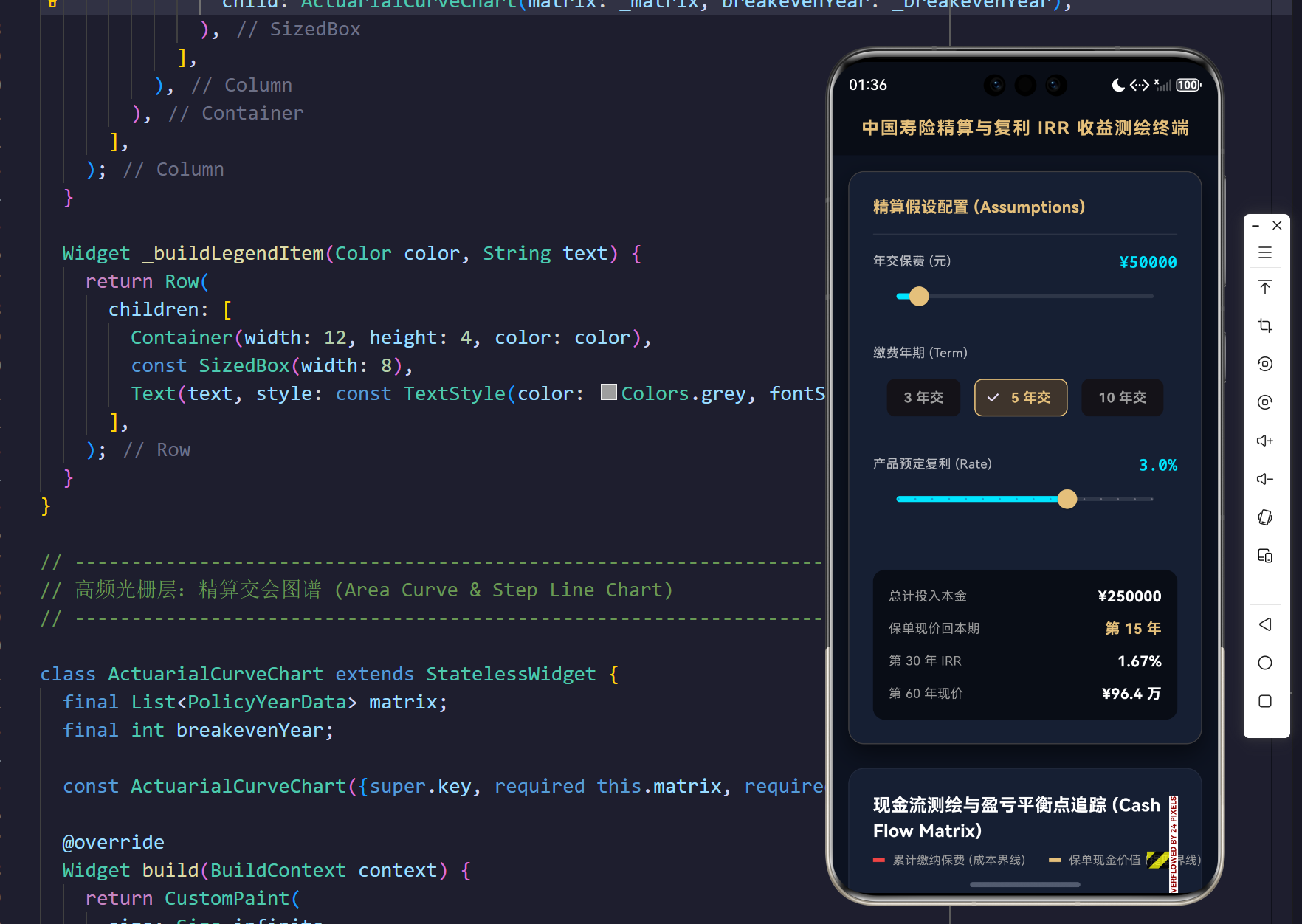Image resolution: width=1302 pixels, height=924 pixels.
Task: Click the 年交保费 premium slider thumb
Action: 919,297
